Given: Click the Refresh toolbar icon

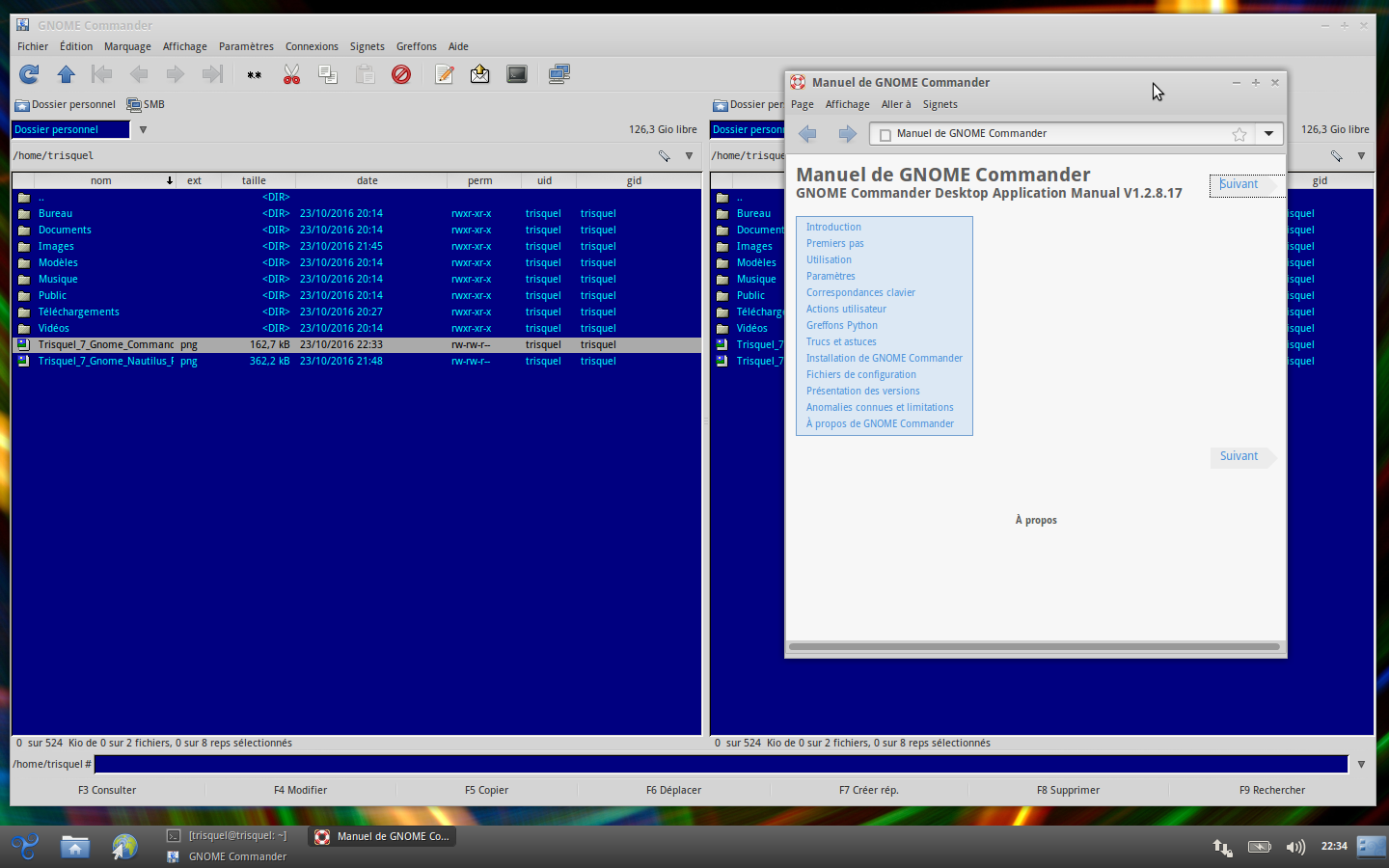Looking at the screenshot, I should (x=30, y=74).
